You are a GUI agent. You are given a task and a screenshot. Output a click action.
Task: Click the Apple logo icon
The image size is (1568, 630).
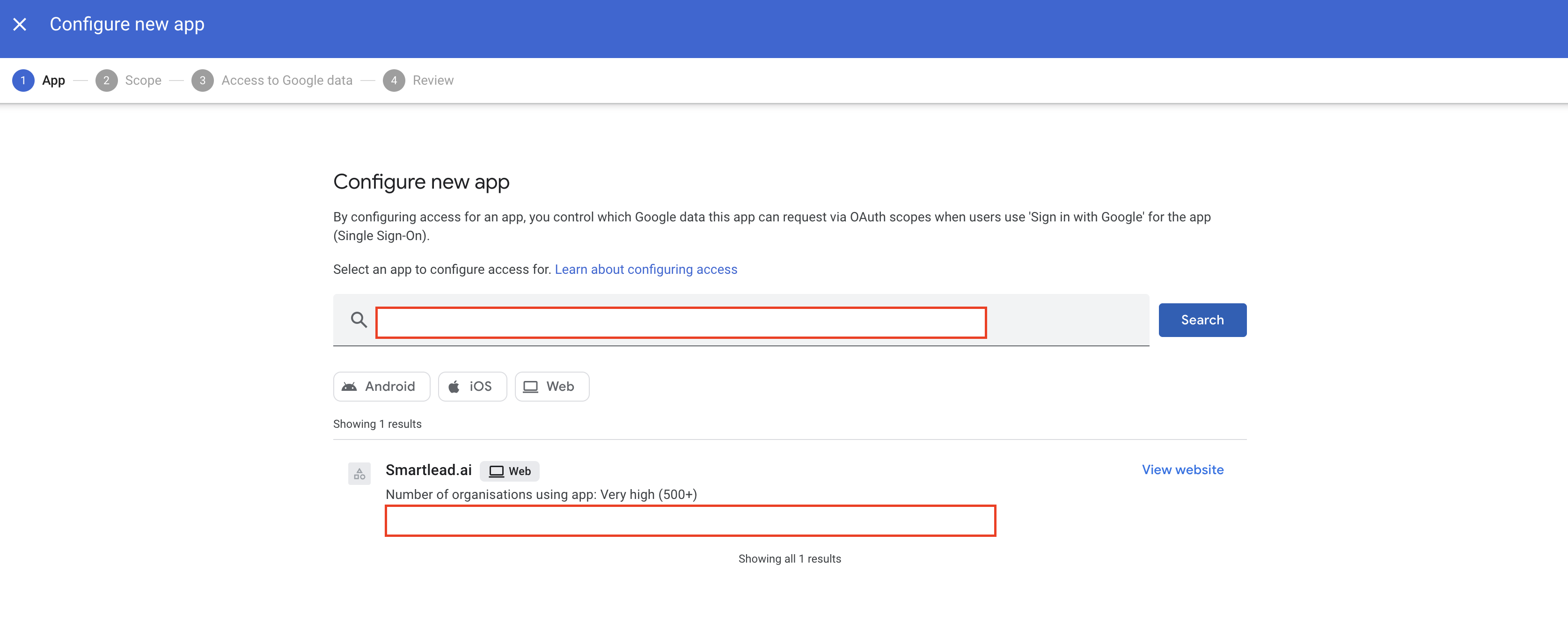click(x=454, y=387)
